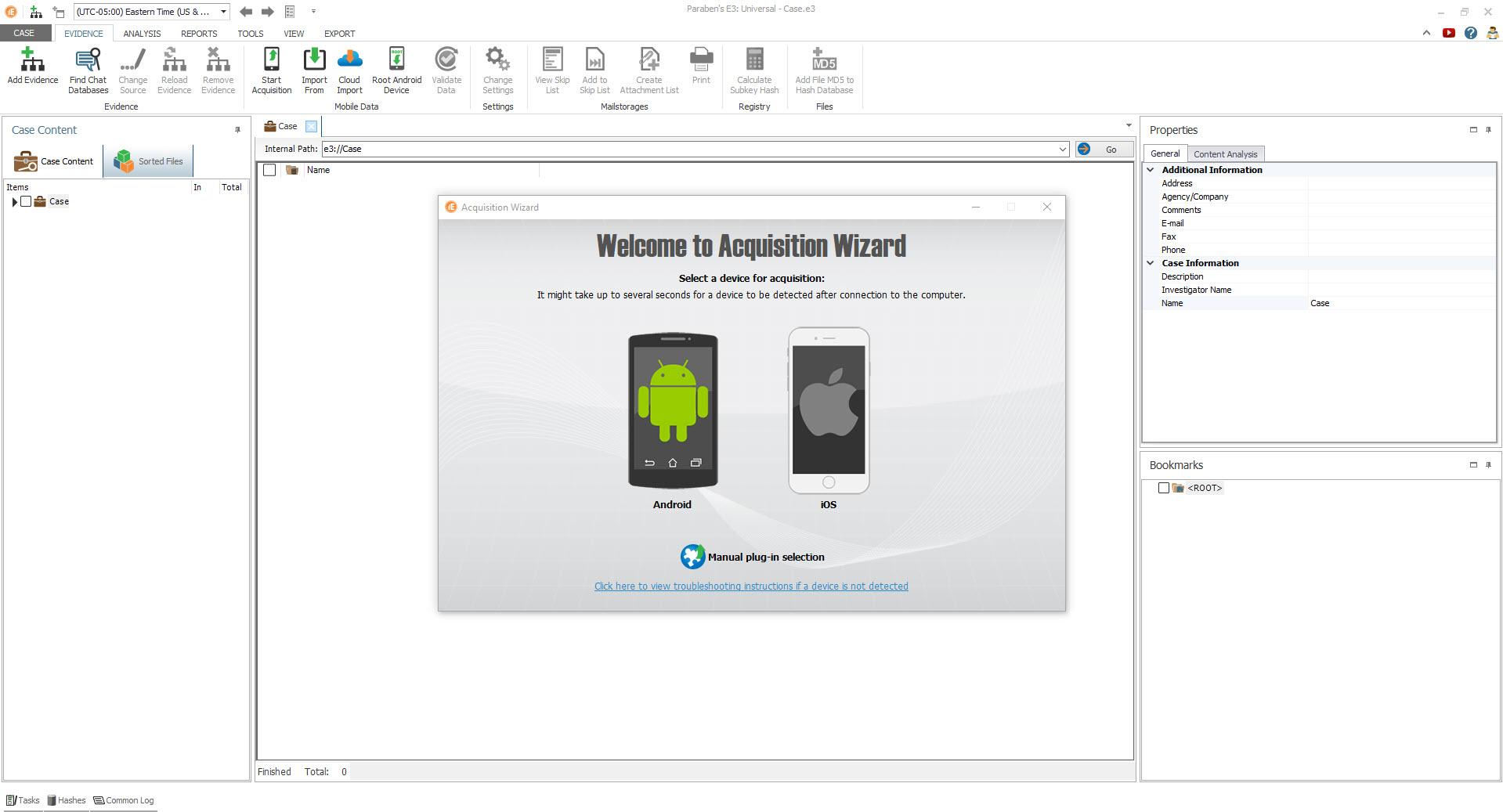Switch to the EXPORT ribbon tab
The image size is (1503, 812).
[339, 34]
